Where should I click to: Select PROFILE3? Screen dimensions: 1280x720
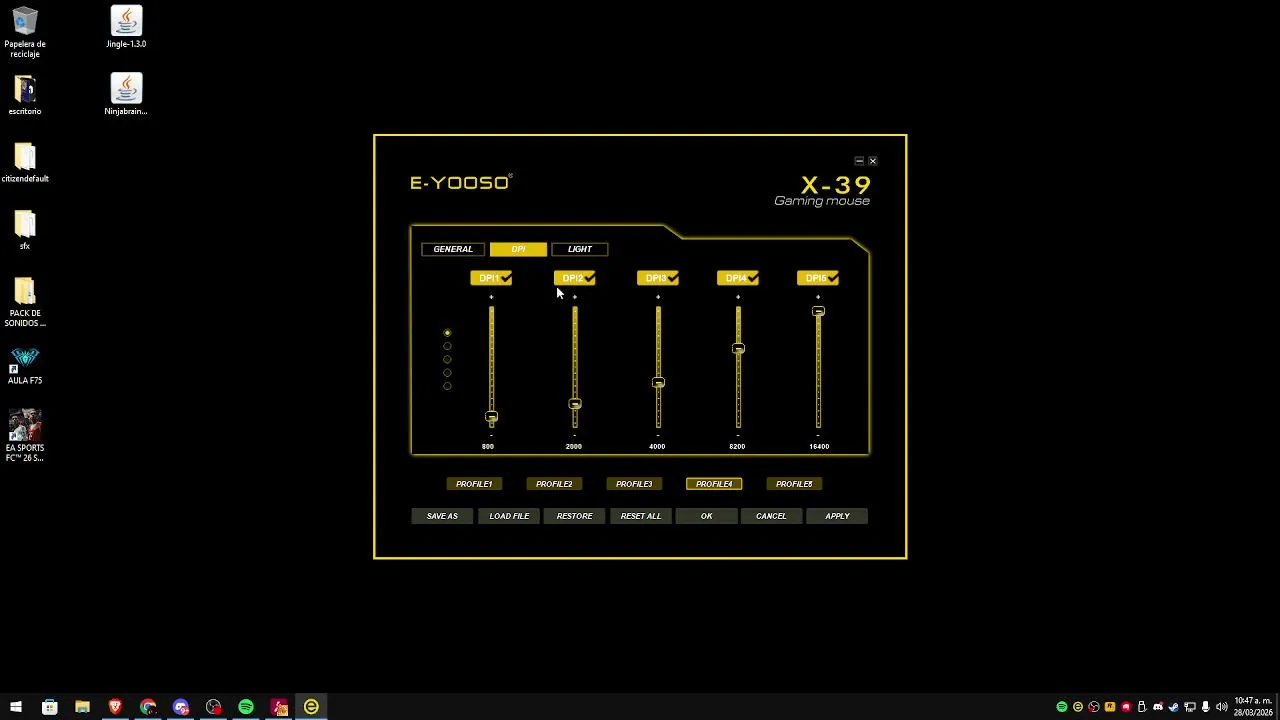pos(634,484)
